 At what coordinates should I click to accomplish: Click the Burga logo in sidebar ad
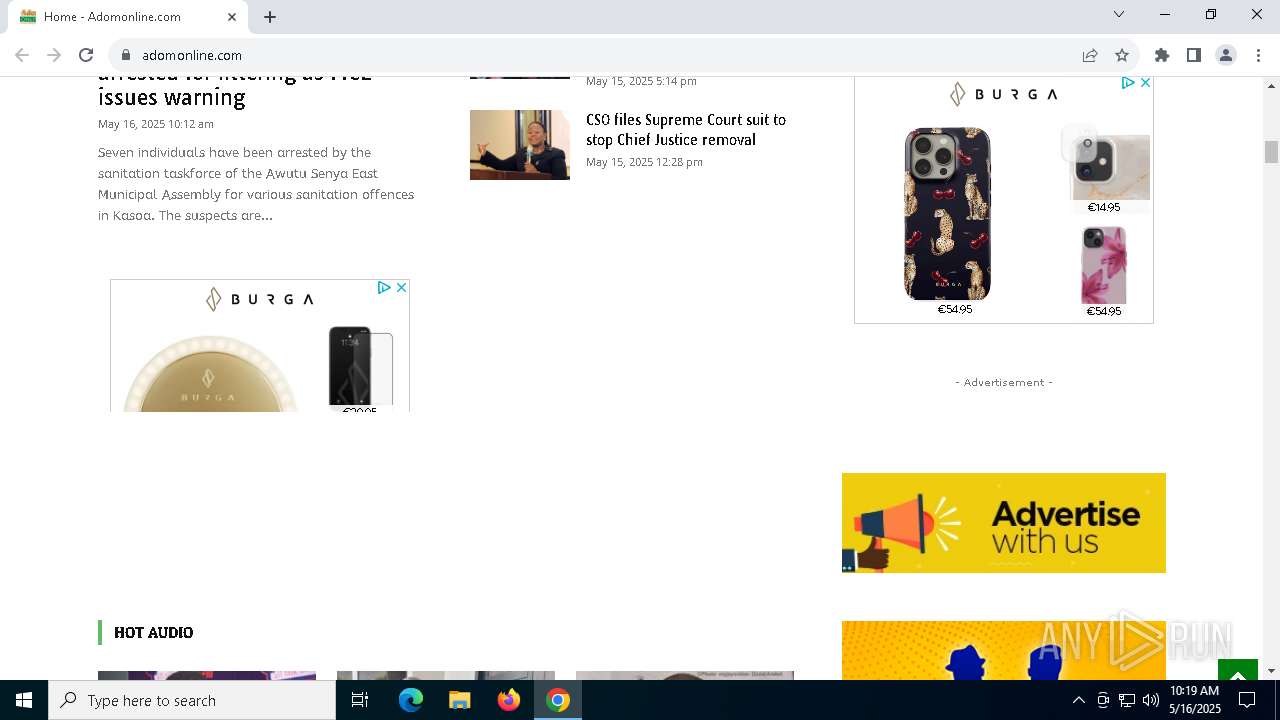point(1004,94)
